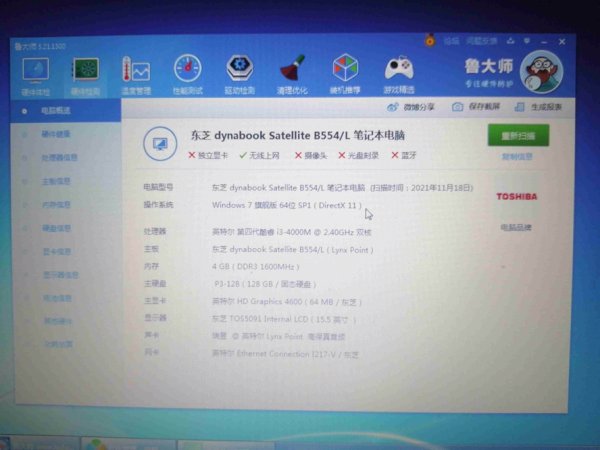Click the 光盘刻录 status indicator

click(359, 155)
